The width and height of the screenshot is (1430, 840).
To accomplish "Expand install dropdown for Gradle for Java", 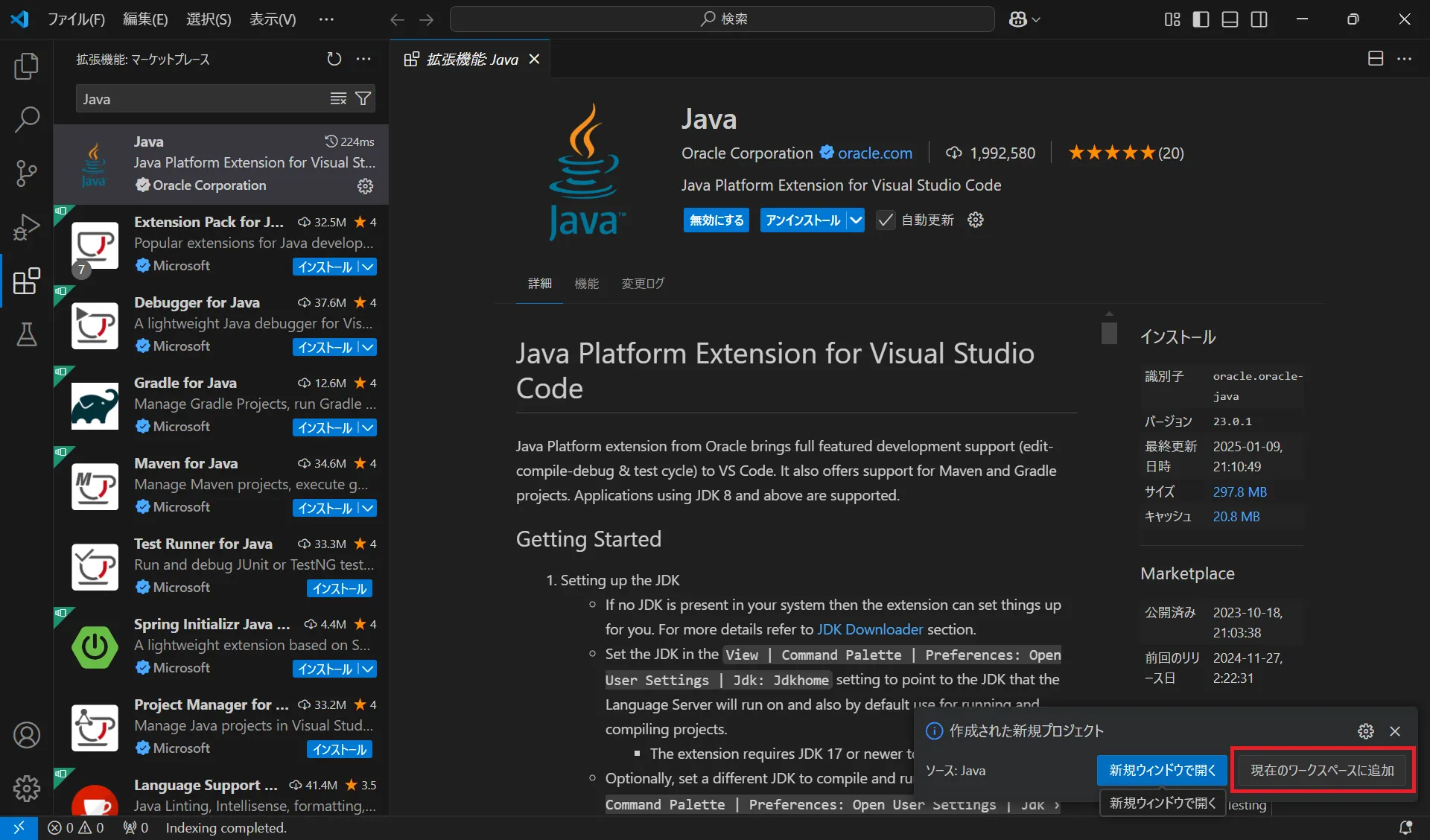I will 367,427.
